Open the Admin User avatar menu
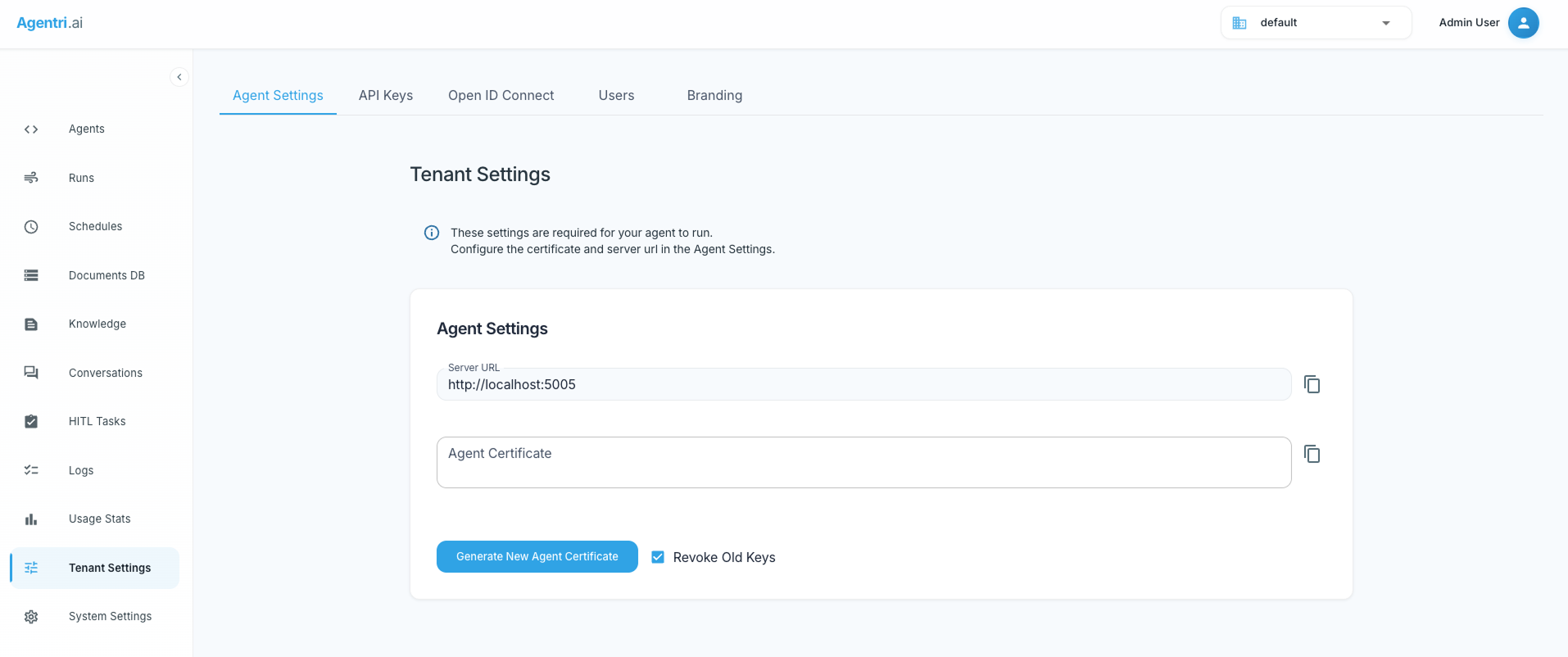Image resolution: width=1568 pixels, height=657 pixels. 1523,23
